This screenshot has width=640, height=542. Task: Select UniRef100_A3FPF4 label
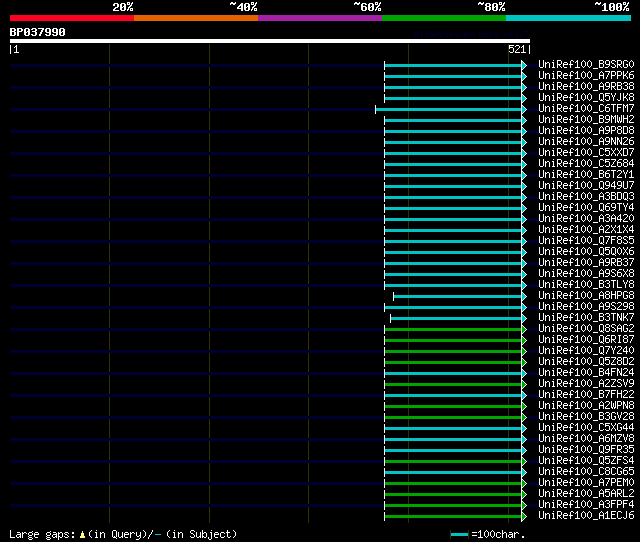point(586,505)
